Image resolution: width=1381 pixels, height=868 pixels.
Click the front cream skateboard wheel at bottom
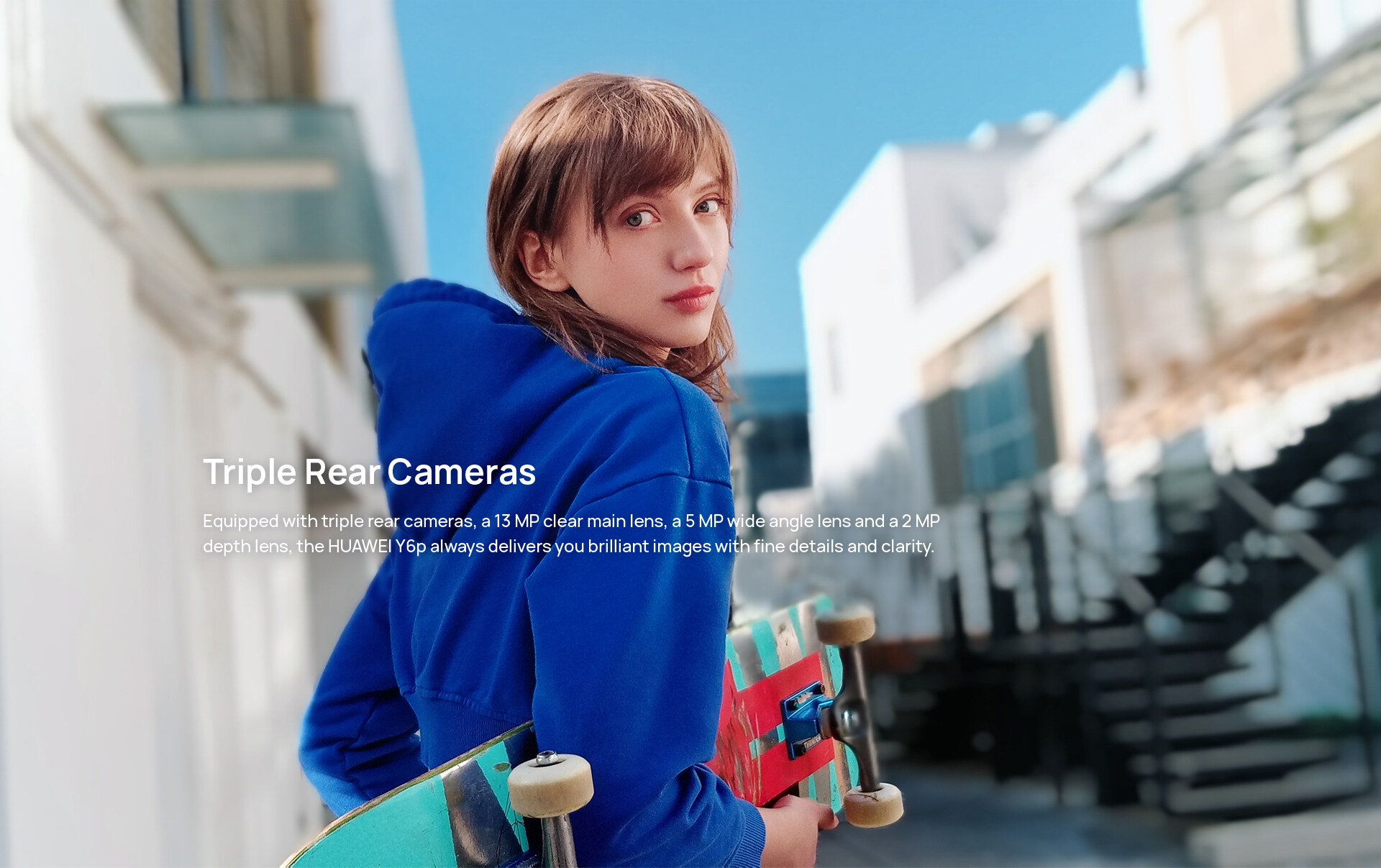tap(550, 784)
